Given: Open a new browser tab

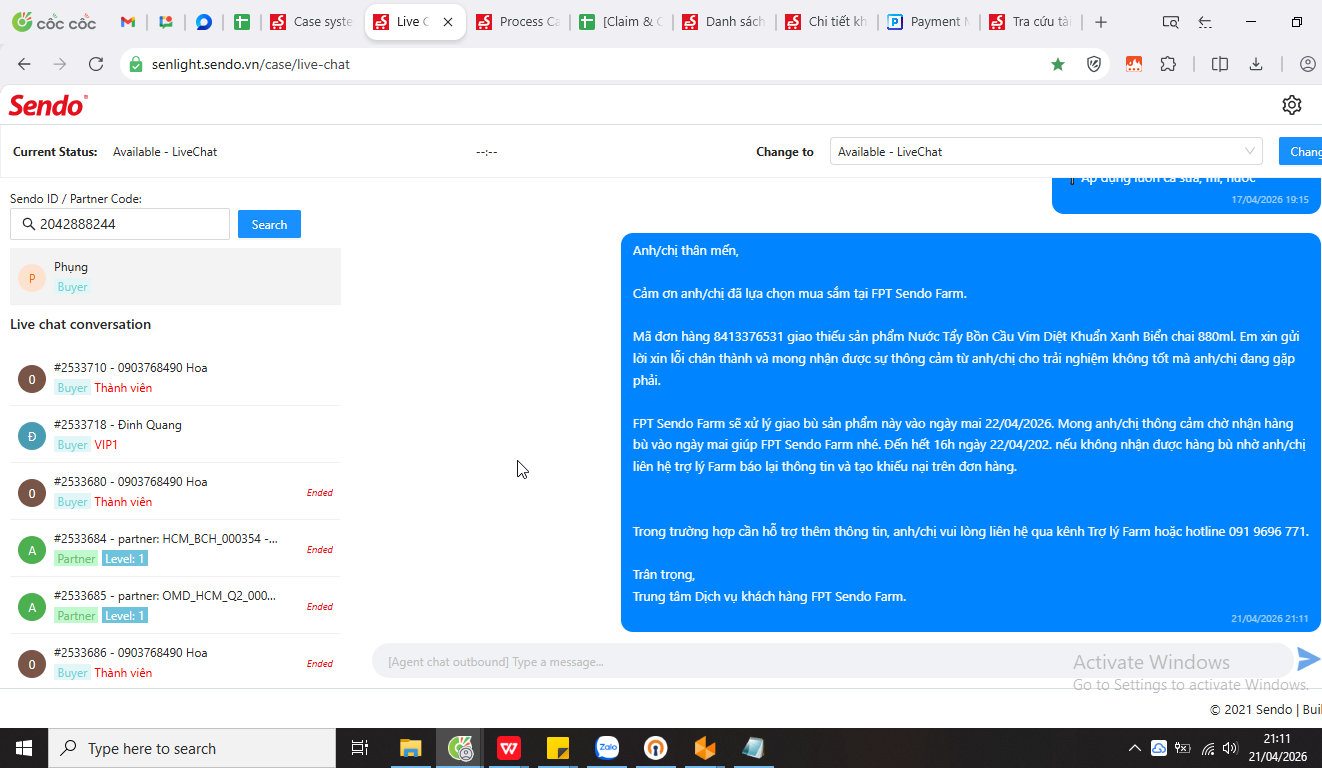Looking at the screenshot, I should [1101, 22].
